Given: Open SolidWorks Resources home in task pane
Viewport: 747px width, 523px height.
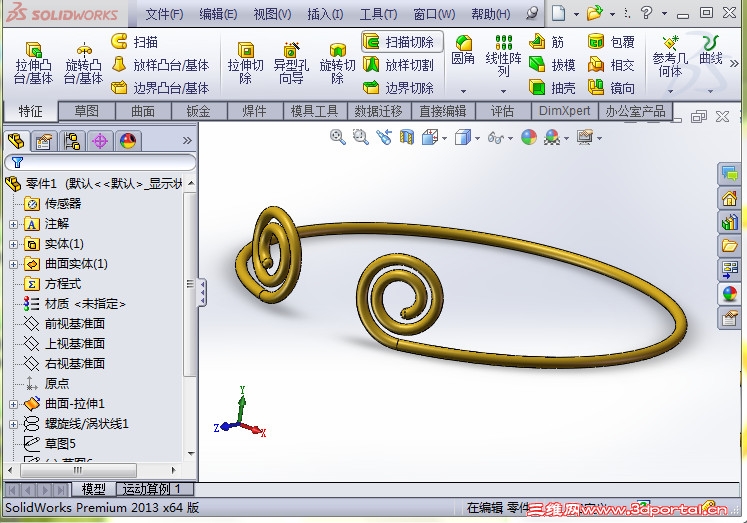Looking at the screenshot, I should click(729, 198).
